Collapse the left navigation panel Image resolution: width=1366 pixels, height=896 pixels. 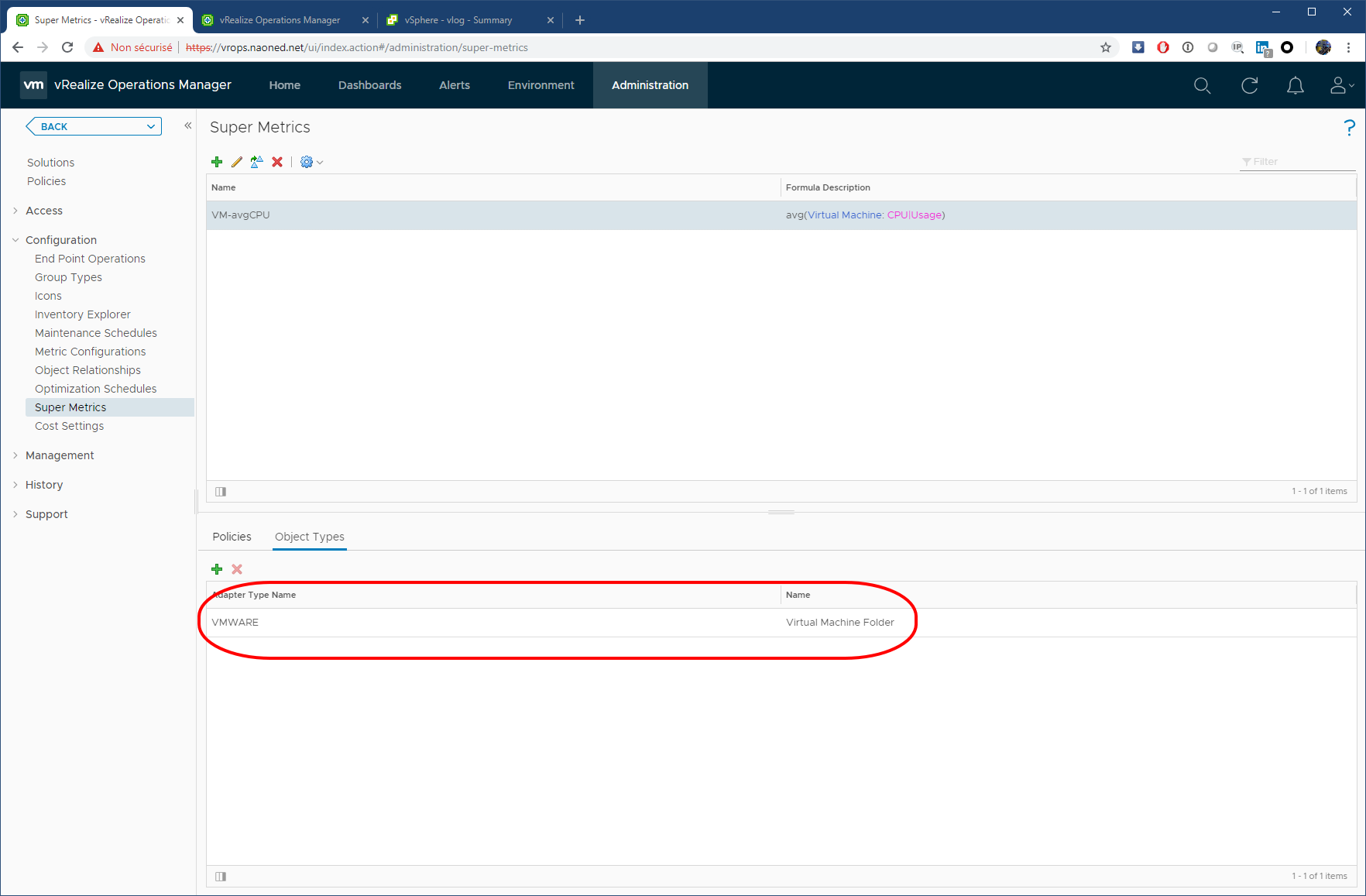click(187, 125)
